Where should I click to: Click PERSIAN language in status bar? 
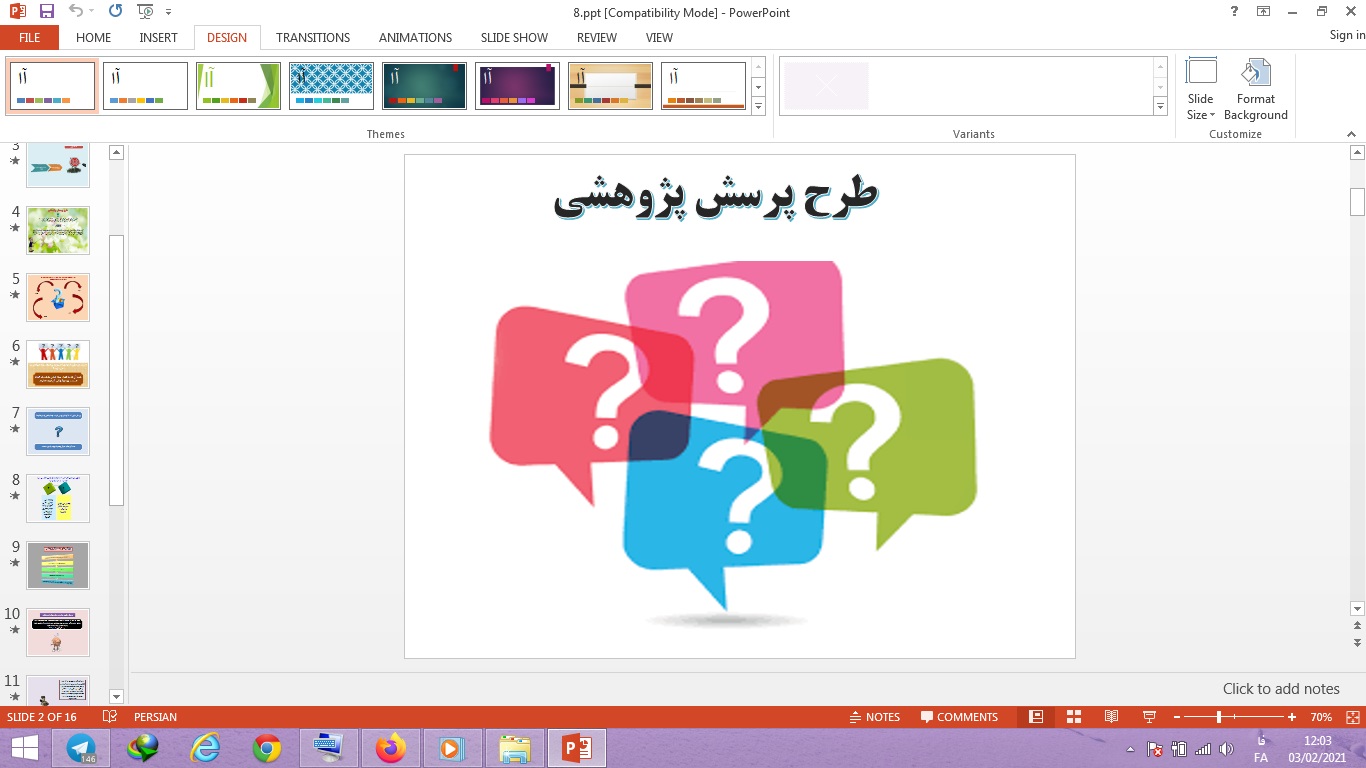(155, 716)
